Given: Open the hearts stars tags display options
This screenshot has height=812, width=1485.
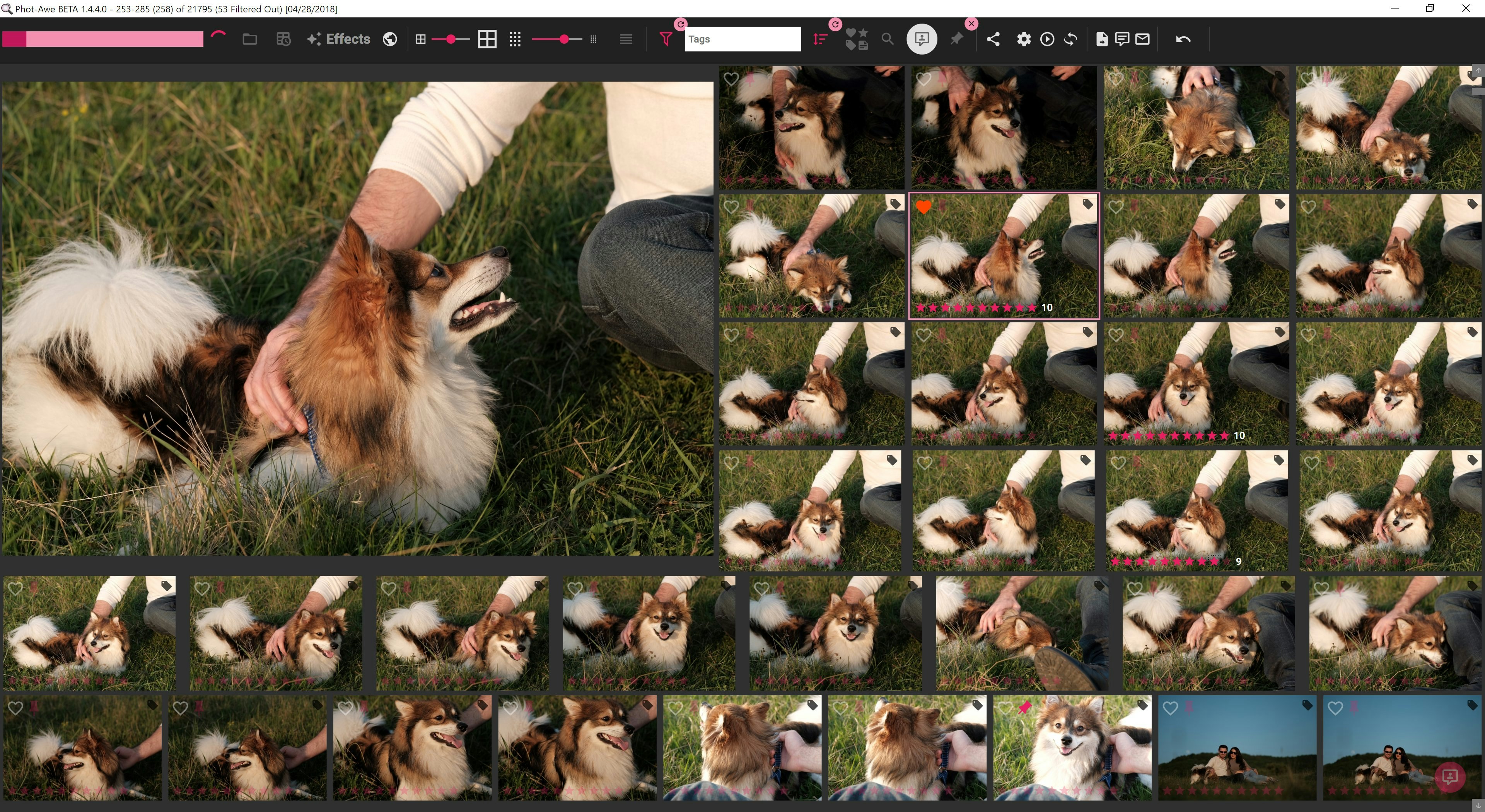Looking at the screenshot, I should pyautogui.click(x=857, y=39).
